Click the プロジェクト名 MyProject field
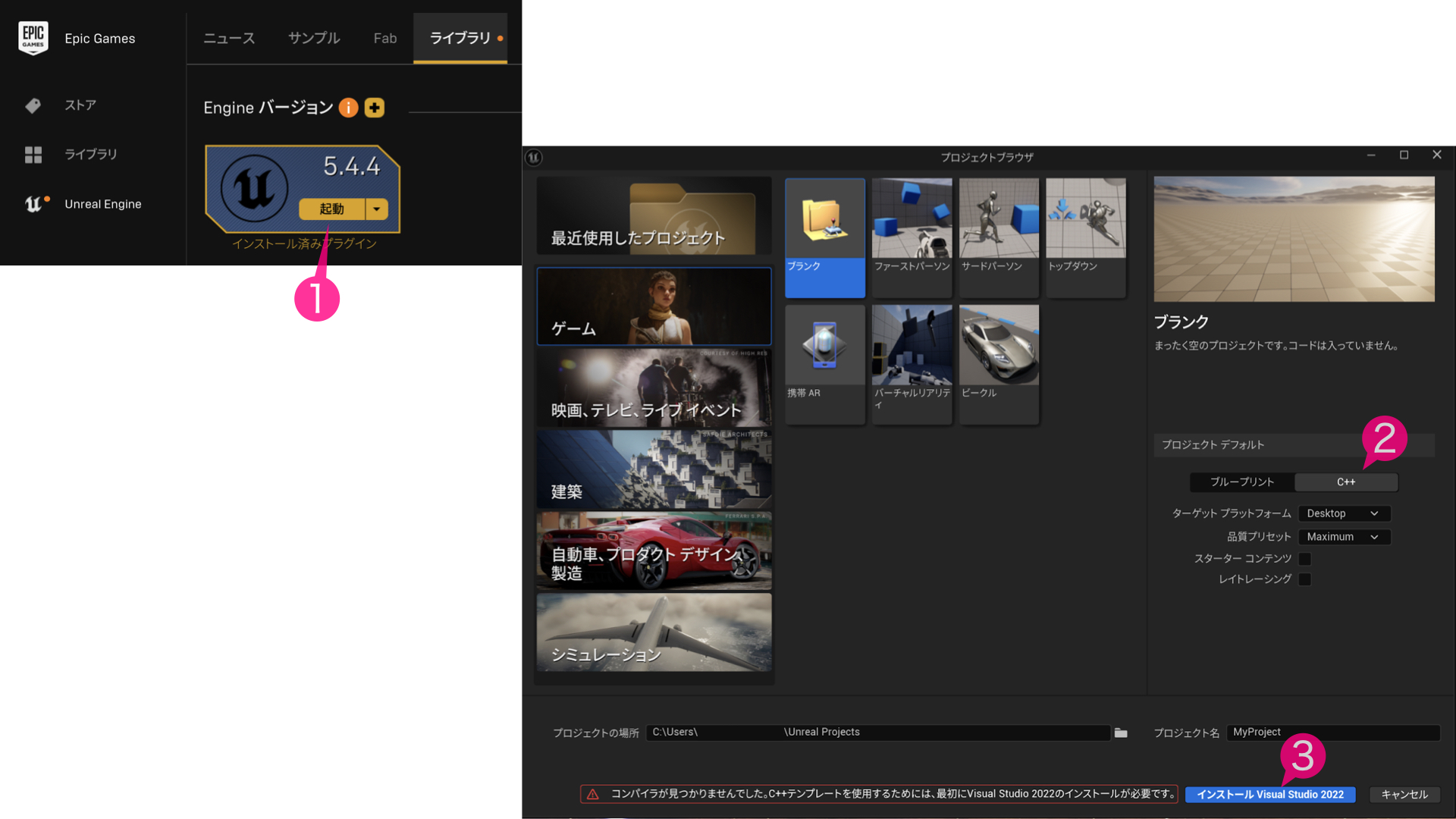Screen dimensions: 1456x819 [x=1333, y=733]
